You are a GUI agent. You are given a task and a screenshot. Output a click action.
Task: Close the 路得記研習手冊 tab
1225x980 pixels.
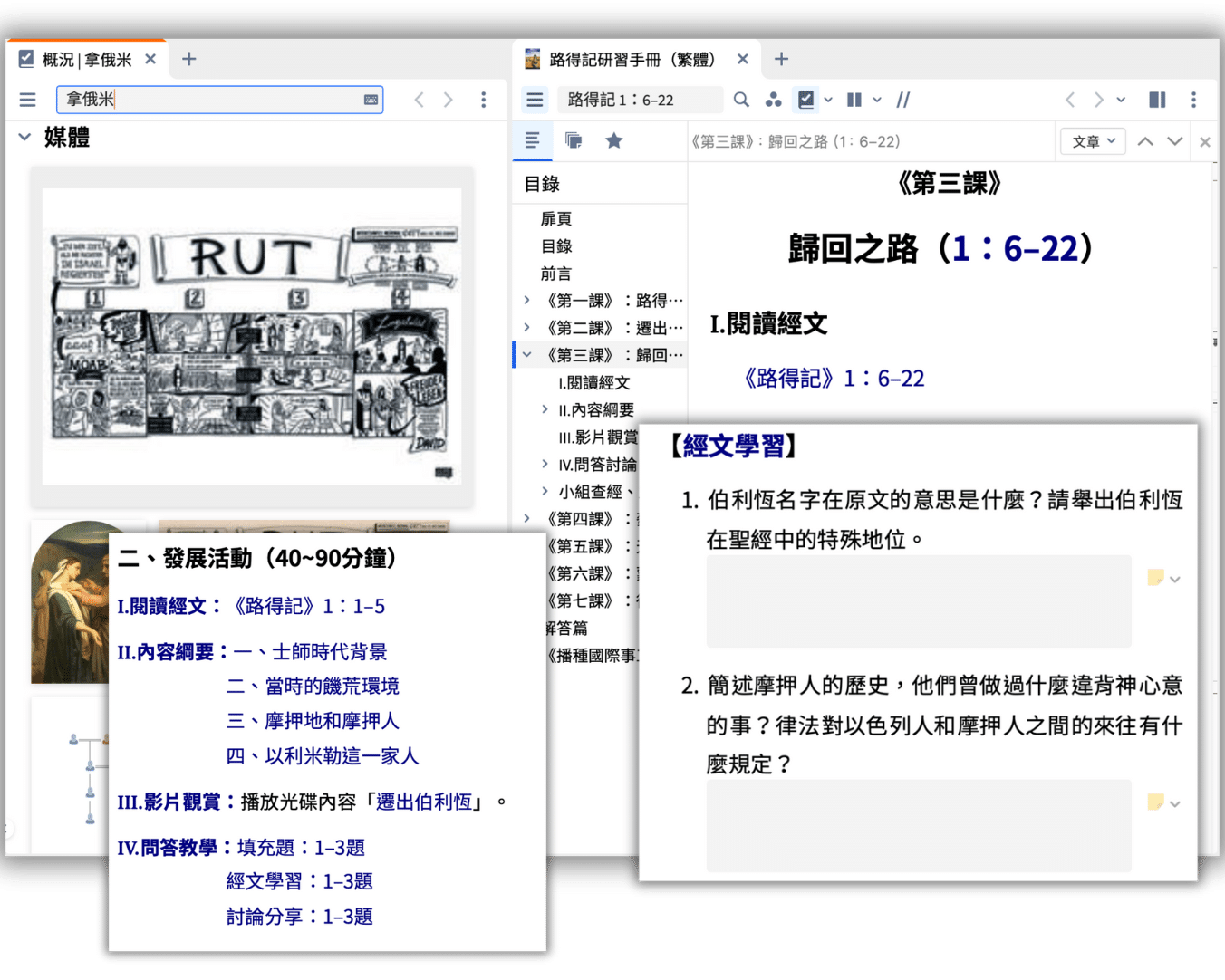point(743,59)
